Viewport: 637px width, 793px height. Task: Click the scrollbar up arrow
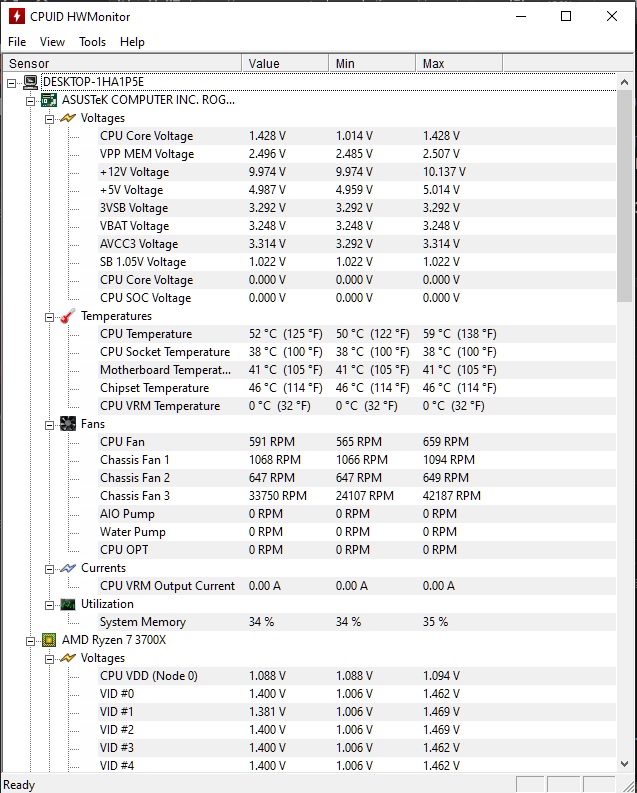[x=625, y=82]
